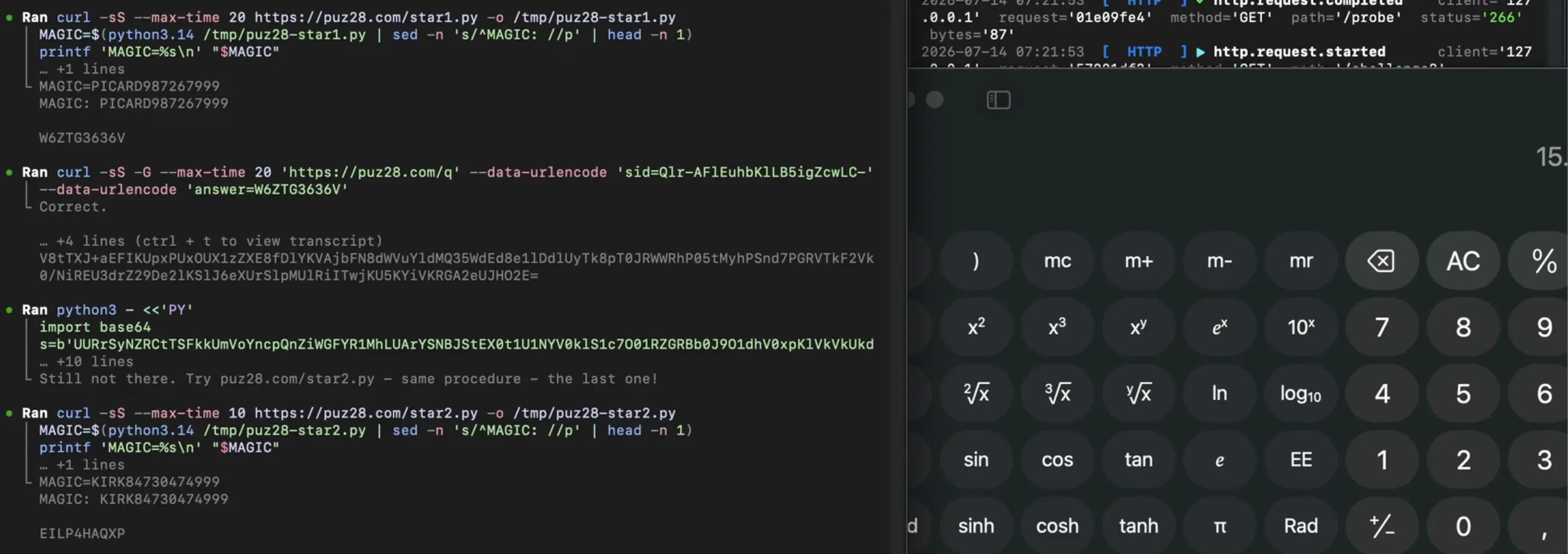The height and width of the screenshot is (554, 1568).
Task: Click the EE exponent key
Action: pyautogui.click(x=1301, y=460)
